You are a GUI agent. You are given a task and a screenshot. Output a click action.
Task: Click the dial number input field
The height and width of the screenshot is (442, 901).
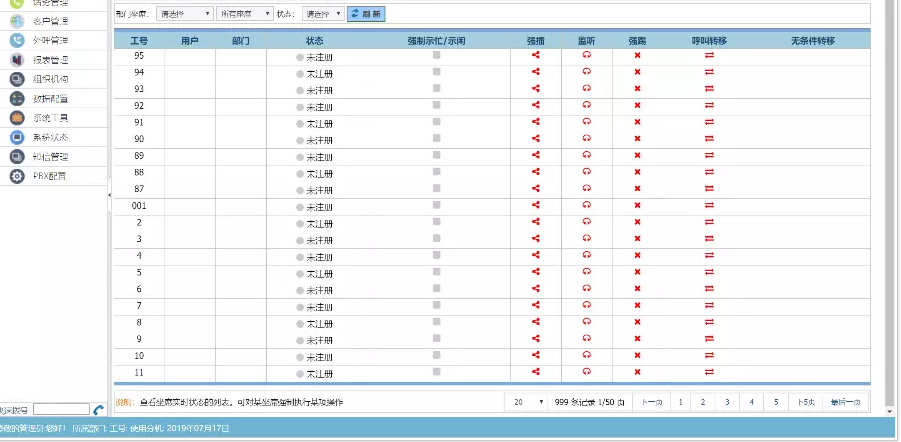(x=61, y=410)
